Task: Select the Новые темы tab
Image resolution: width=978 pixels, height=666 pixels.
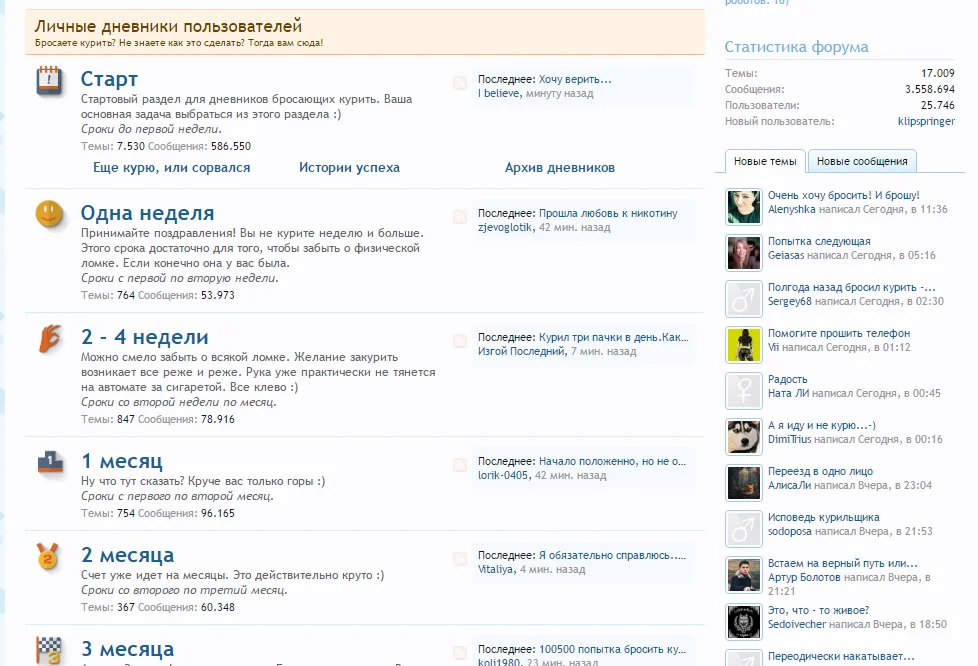Action: point(763,160)
